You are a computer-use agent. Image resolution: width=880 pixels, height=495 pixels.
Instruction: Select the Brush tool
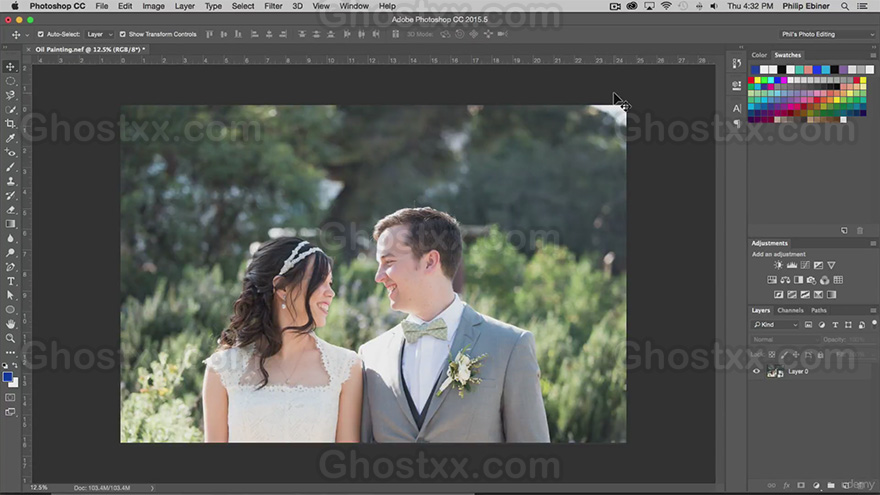(10, 167)
